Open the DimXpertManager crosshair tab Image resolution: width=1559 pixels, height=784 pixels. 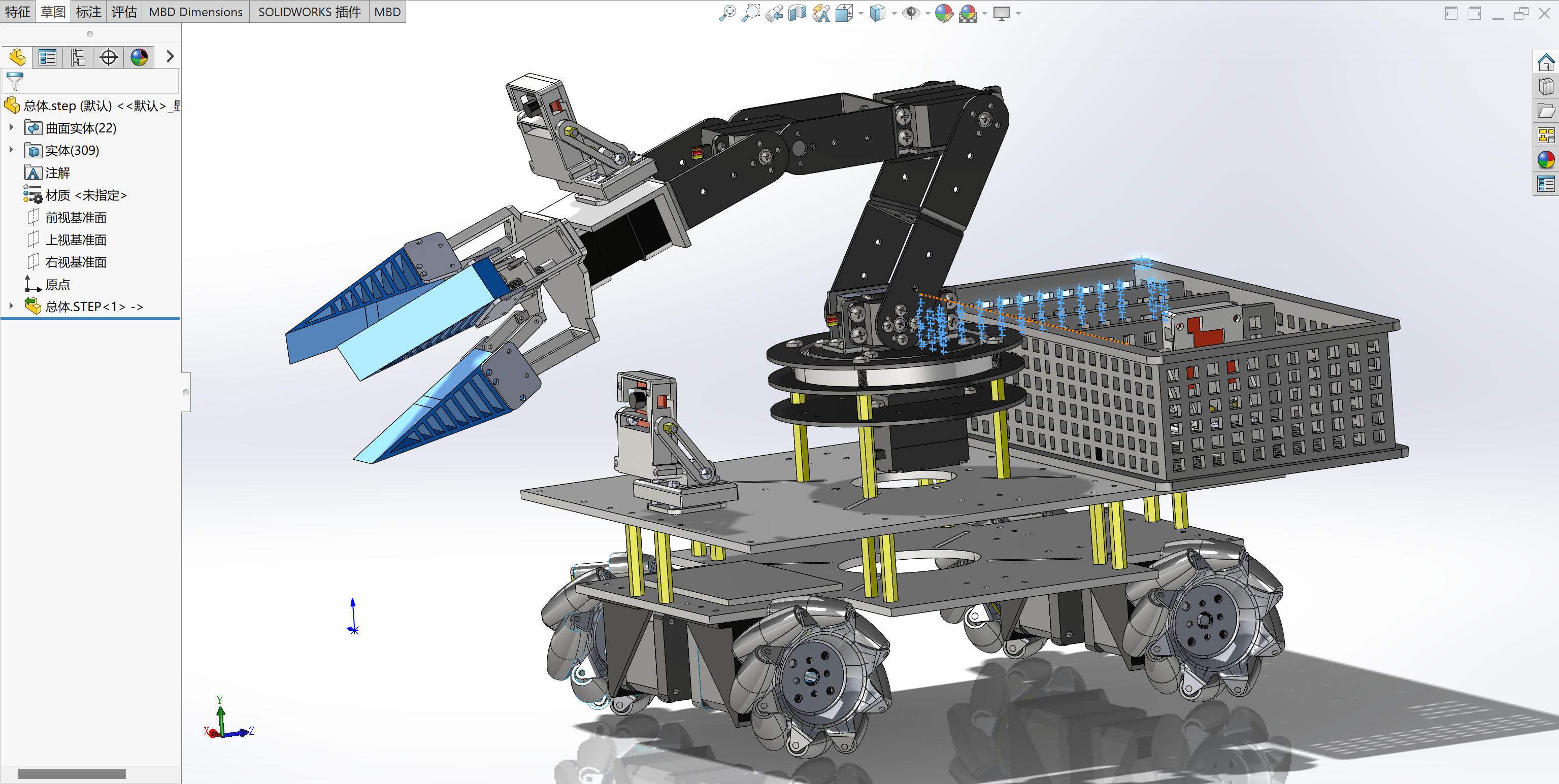pos(108,57)
